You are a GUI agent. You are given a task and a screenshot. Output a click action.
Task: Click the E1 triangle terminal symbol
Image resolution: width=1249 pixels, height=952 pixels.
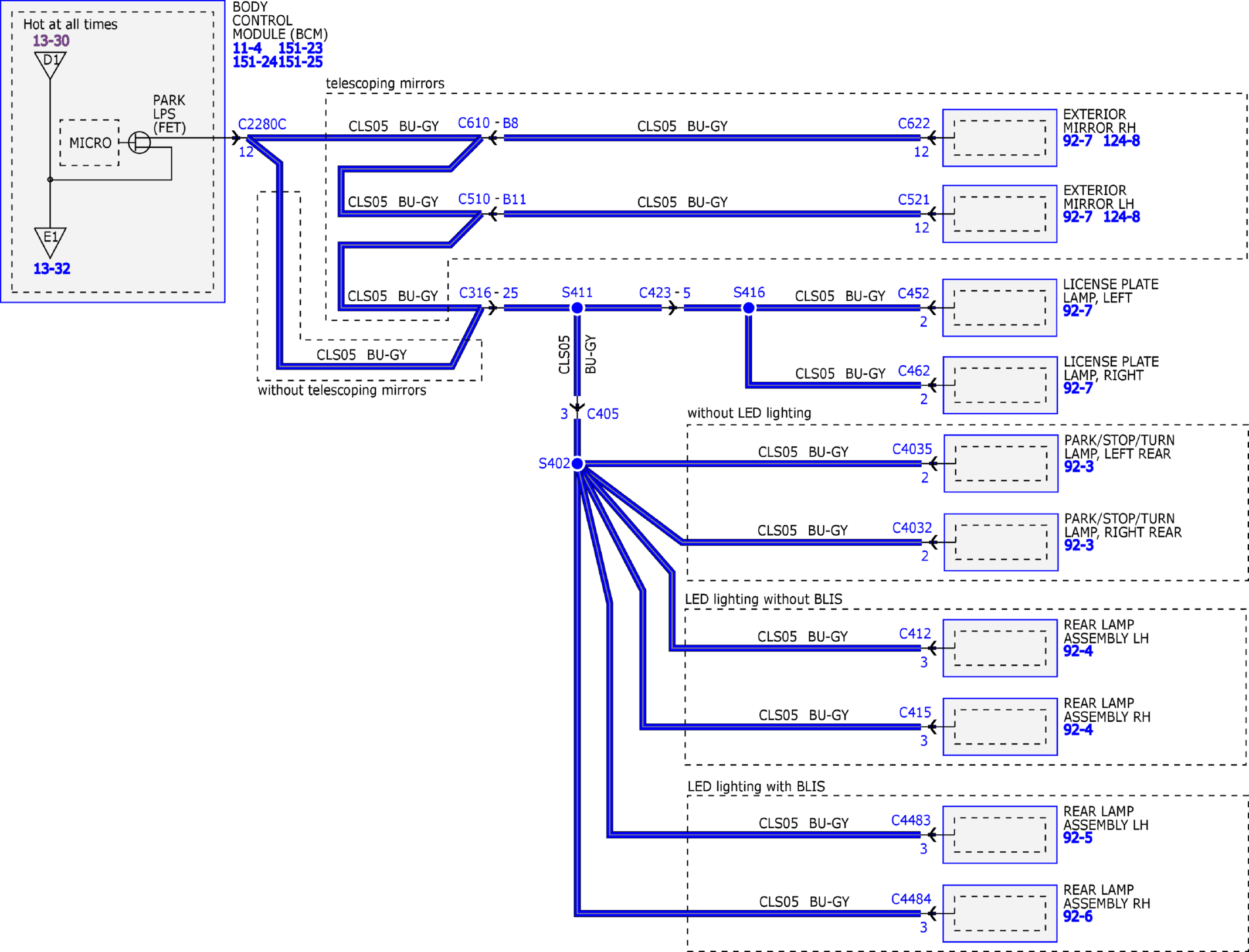(50, 242)
